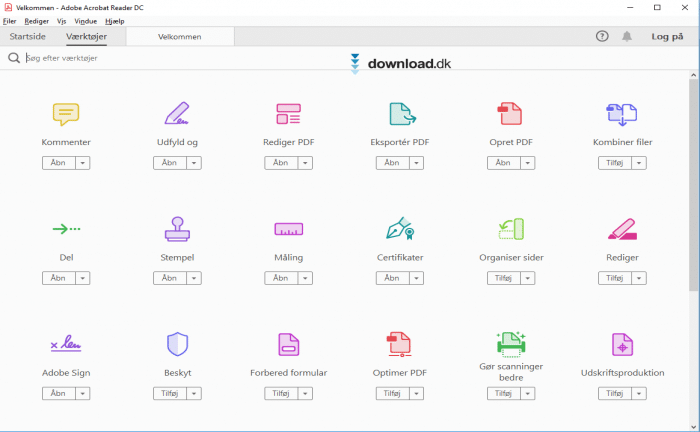
Task: Click Åbn under Adobe Sign
Action: 58,393
